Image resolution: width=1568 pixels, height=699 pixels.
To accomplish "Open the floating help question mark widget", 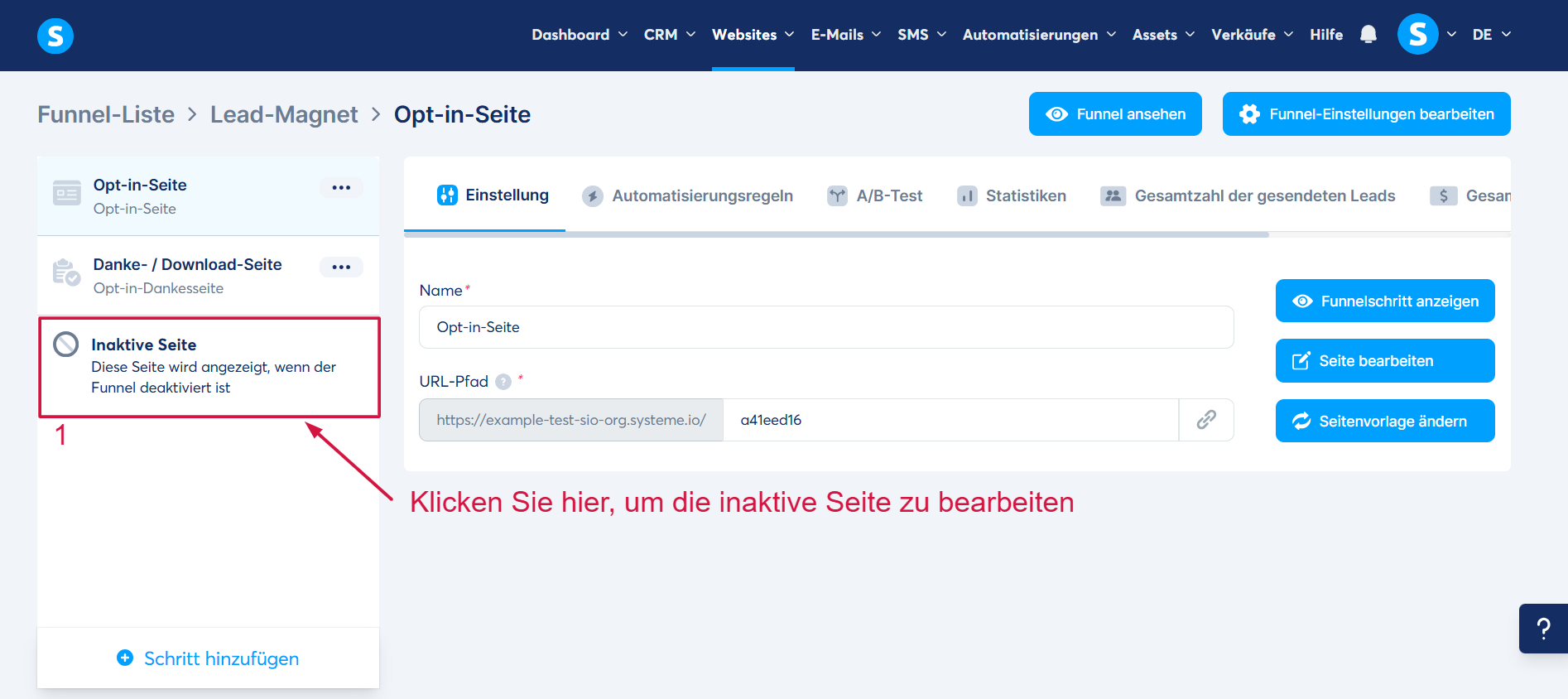I will (x=1543, y=629).
